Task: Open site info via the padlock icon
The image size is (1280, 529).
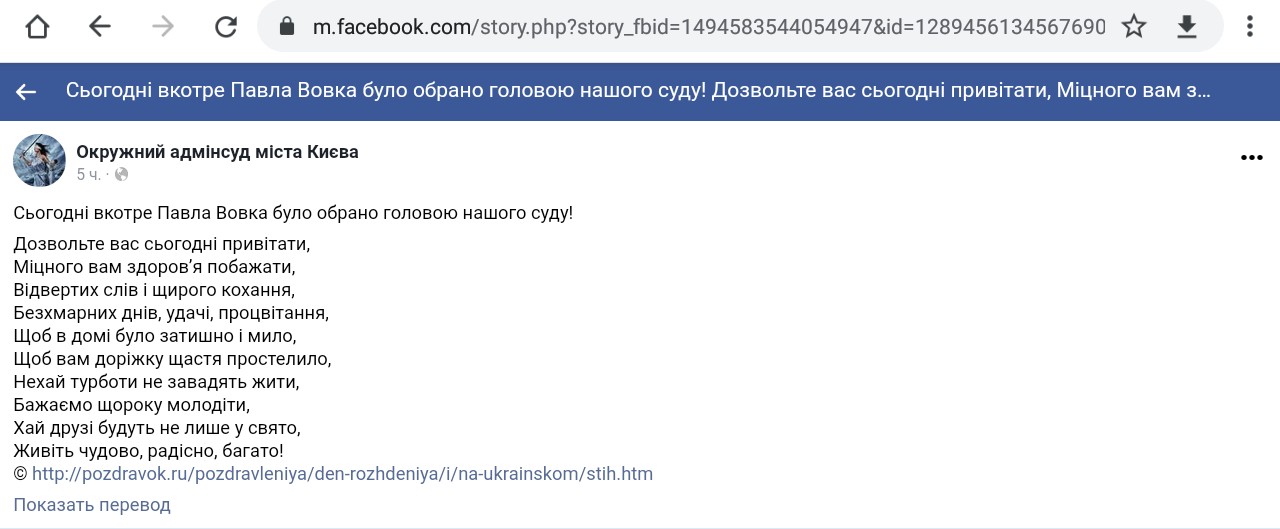Action: [287, 27]
